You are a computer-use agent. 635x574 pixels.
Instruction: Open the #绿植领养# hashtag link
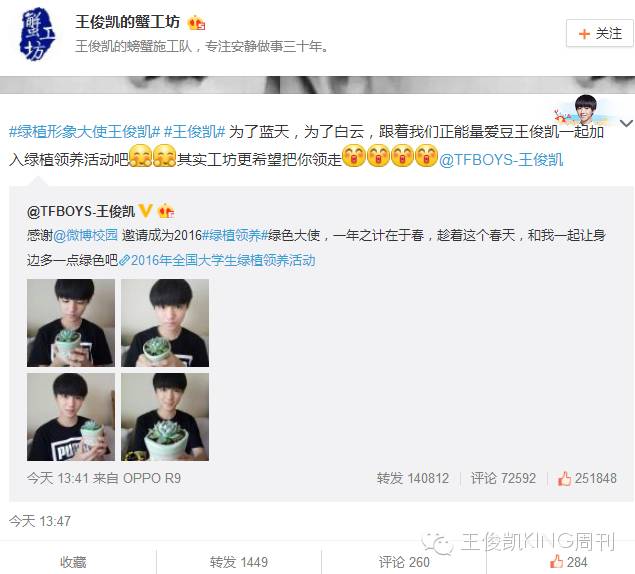tap(235, 235)
